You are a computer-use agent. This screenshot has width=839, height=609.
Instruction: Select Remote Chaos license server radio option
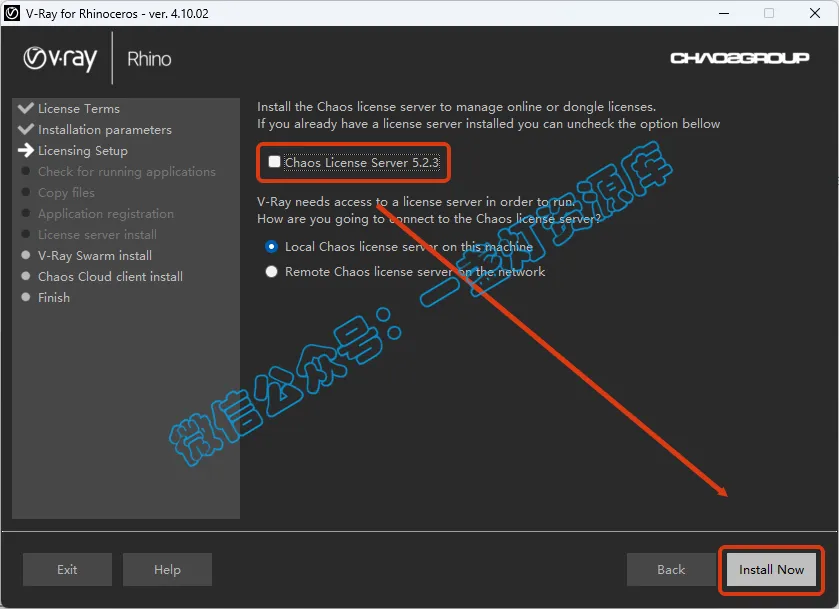(271, 272)
